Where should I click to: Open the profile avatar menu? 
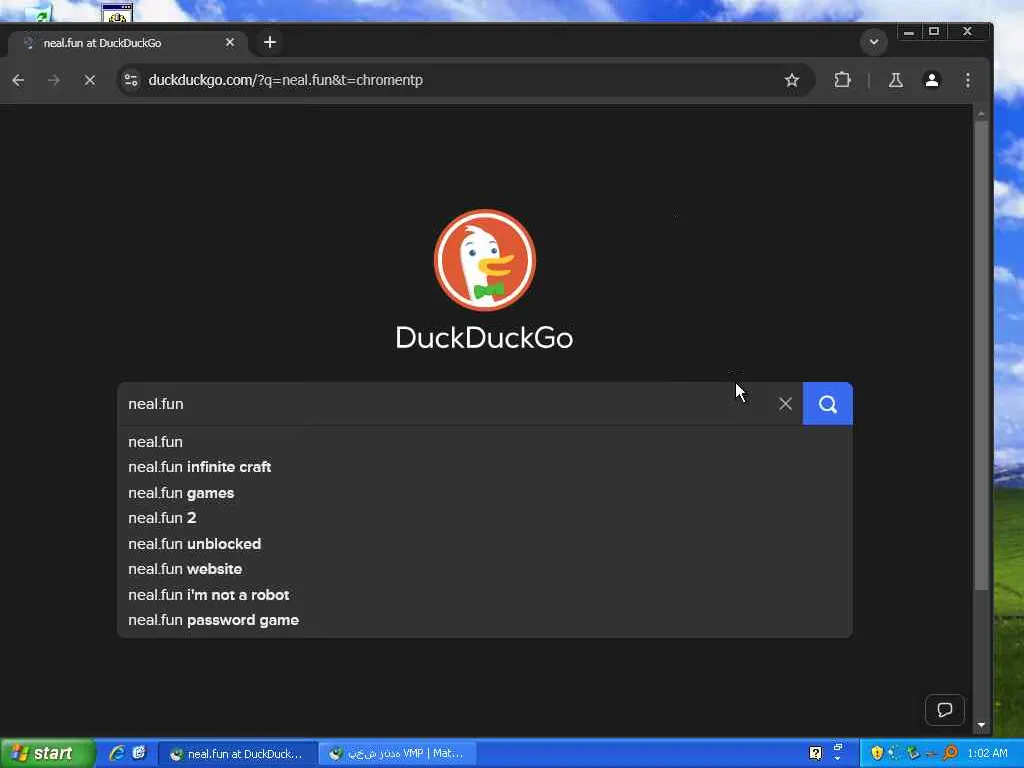pos(931,80)
